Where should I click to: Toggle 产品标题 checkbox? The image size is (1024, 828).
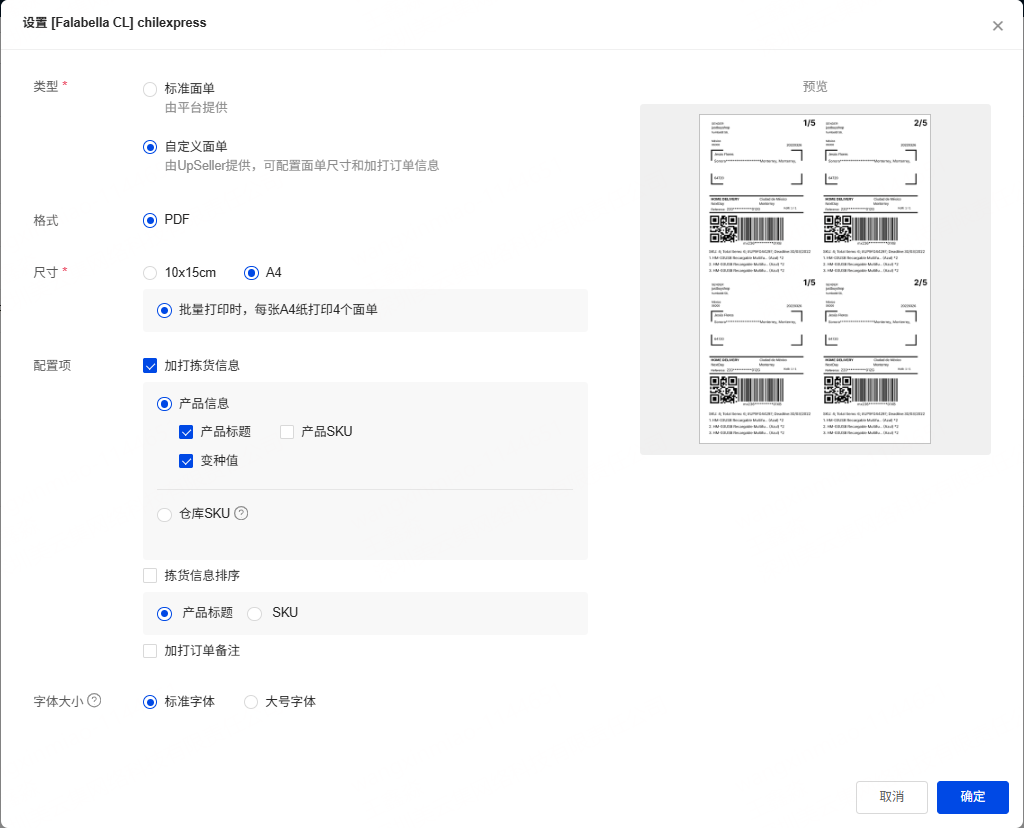(186, 432)
